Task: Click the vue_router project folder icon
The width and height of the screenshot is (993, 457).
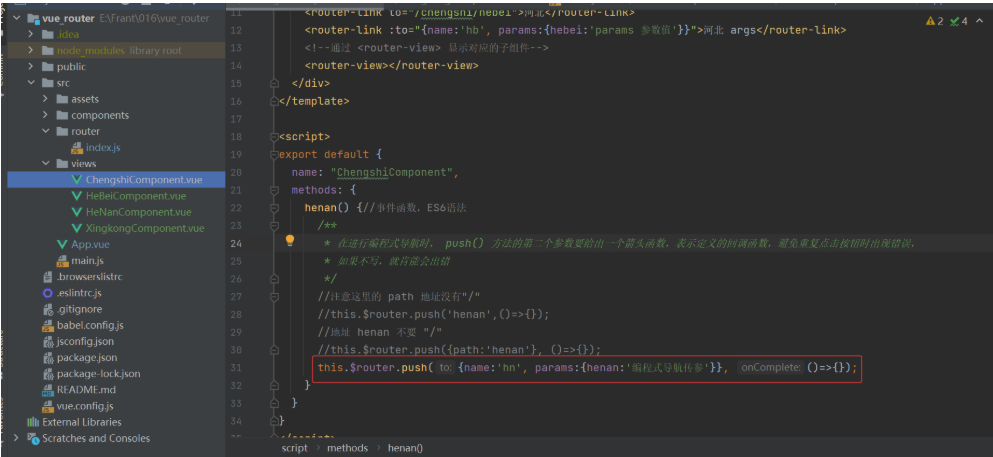Action: click(x=32, y=18)
